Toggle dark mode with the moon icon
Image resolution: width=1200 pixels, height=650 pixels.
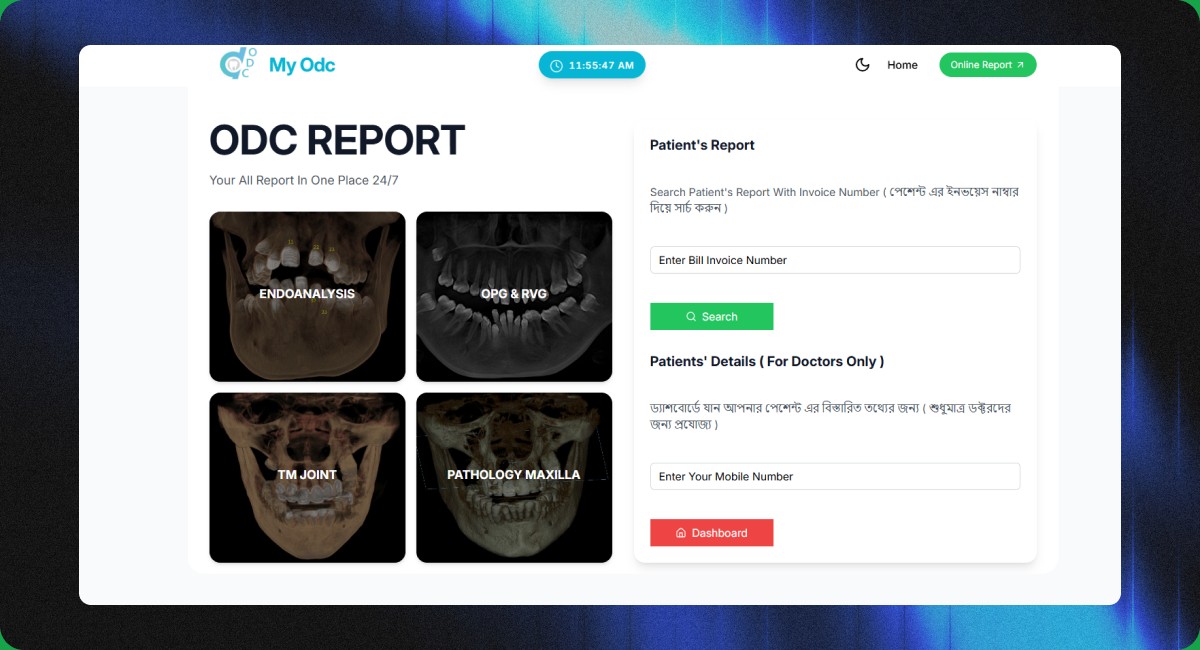[x=863, y=65]
